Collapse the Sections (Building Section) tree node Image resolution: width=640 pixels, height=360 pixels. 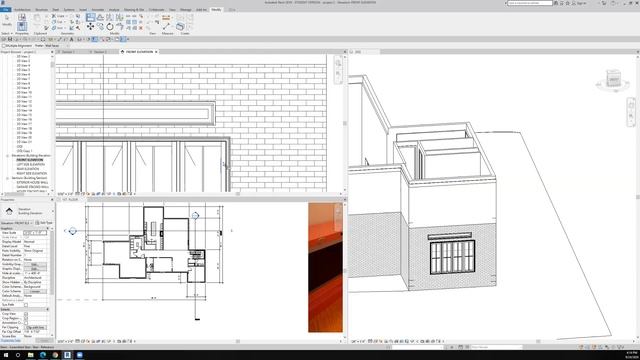point(8,178)
